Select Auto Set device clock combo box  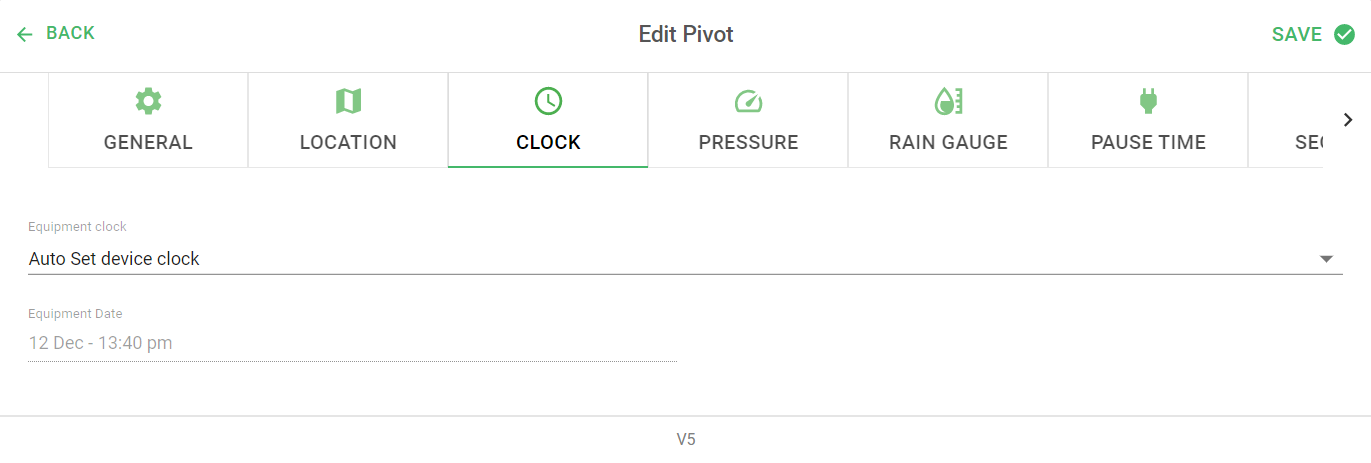tap(685, 259)
